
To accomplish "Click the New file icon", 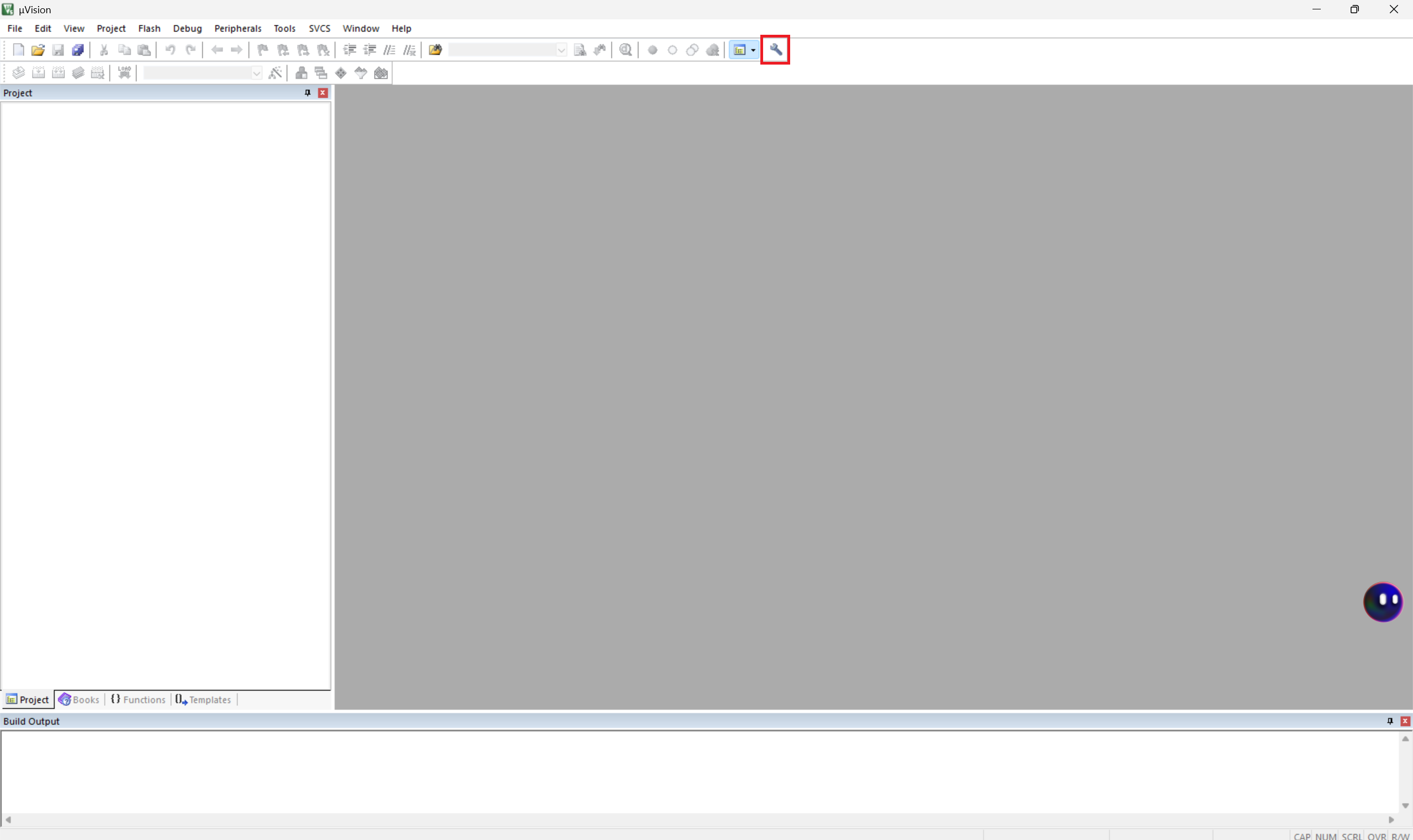I will (x=18, y=50).
